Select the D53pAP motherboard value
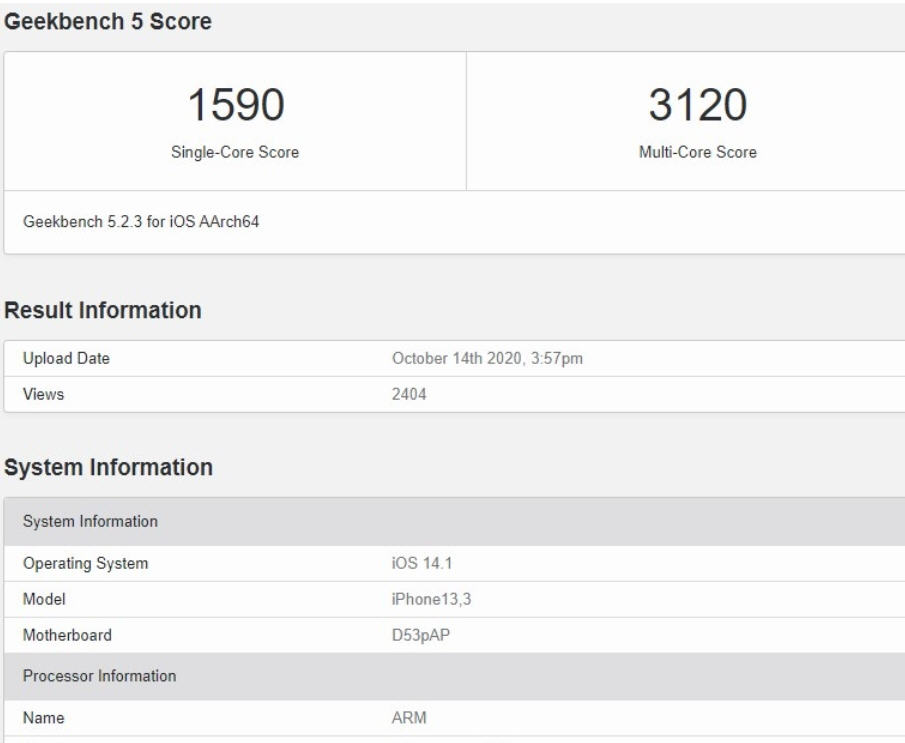905x743 pixels. 421,635
